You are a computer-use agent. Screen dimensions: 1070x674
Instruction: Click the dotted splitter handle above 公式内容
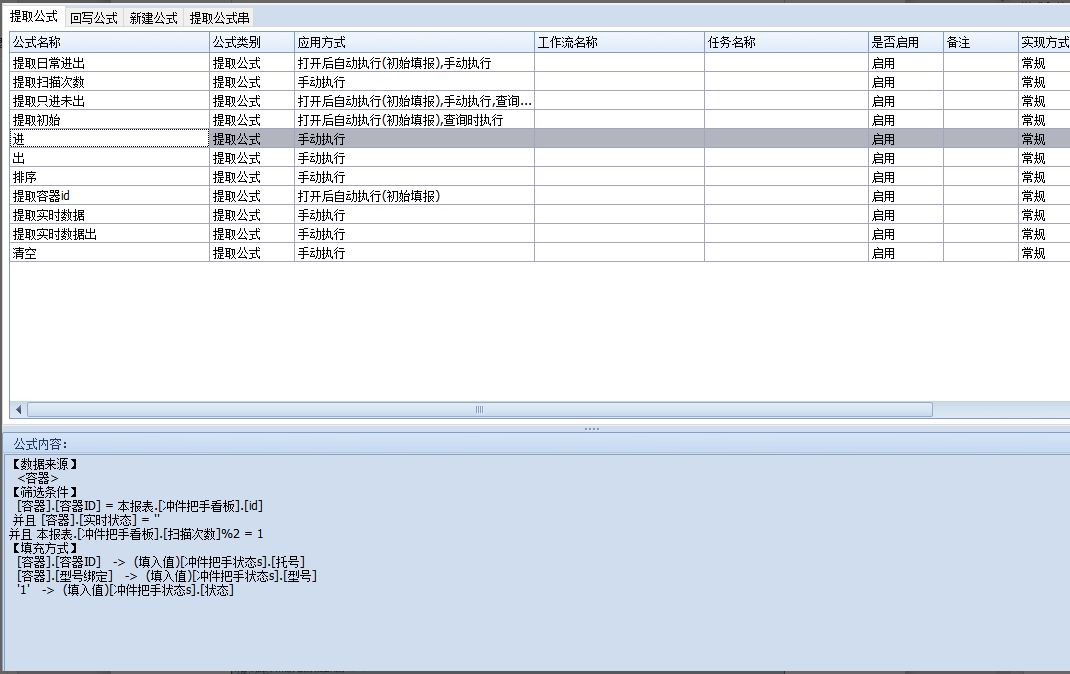(591, 428)
